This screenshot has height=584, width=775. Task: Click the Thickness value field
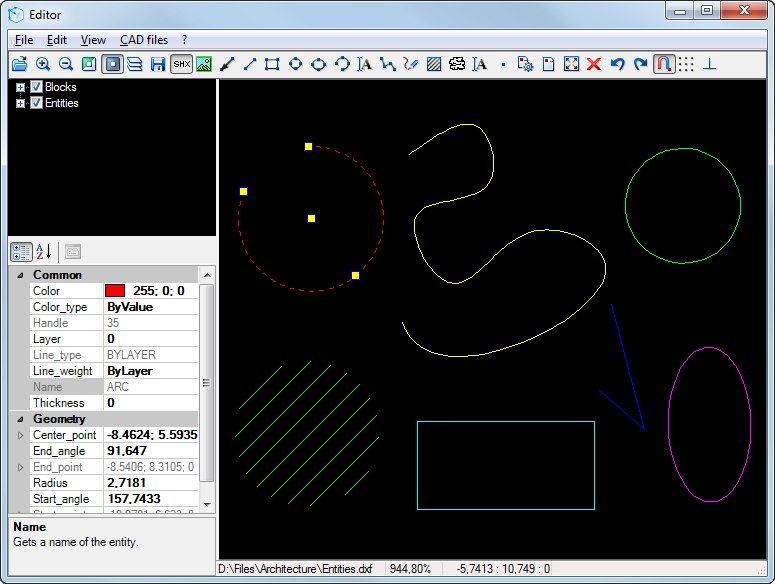[151, 403]
